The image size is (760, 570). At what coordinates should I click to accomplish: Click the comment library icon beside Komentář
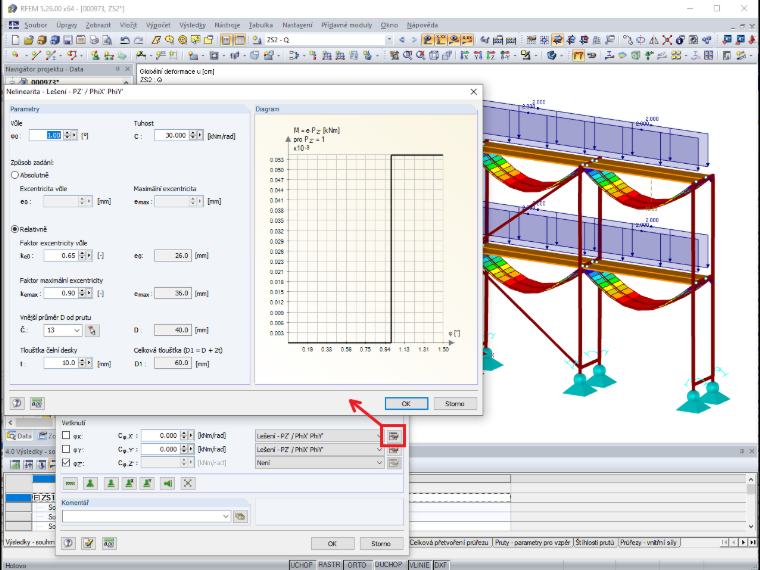click(240, 516)
